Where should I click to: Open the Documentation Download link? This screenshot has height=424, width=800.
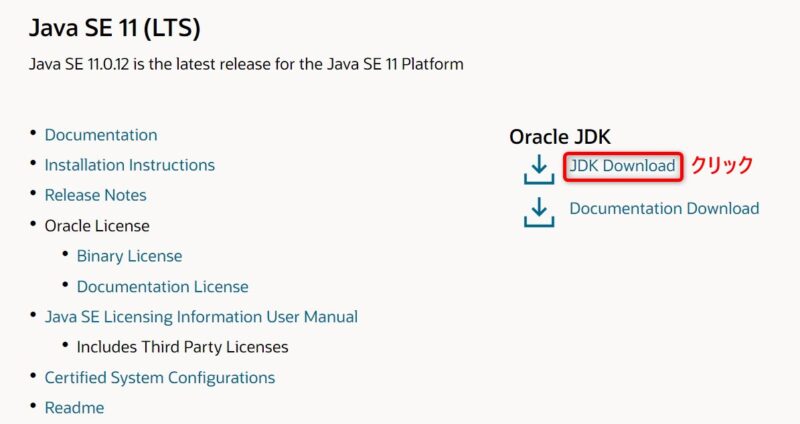click(664, 208)
